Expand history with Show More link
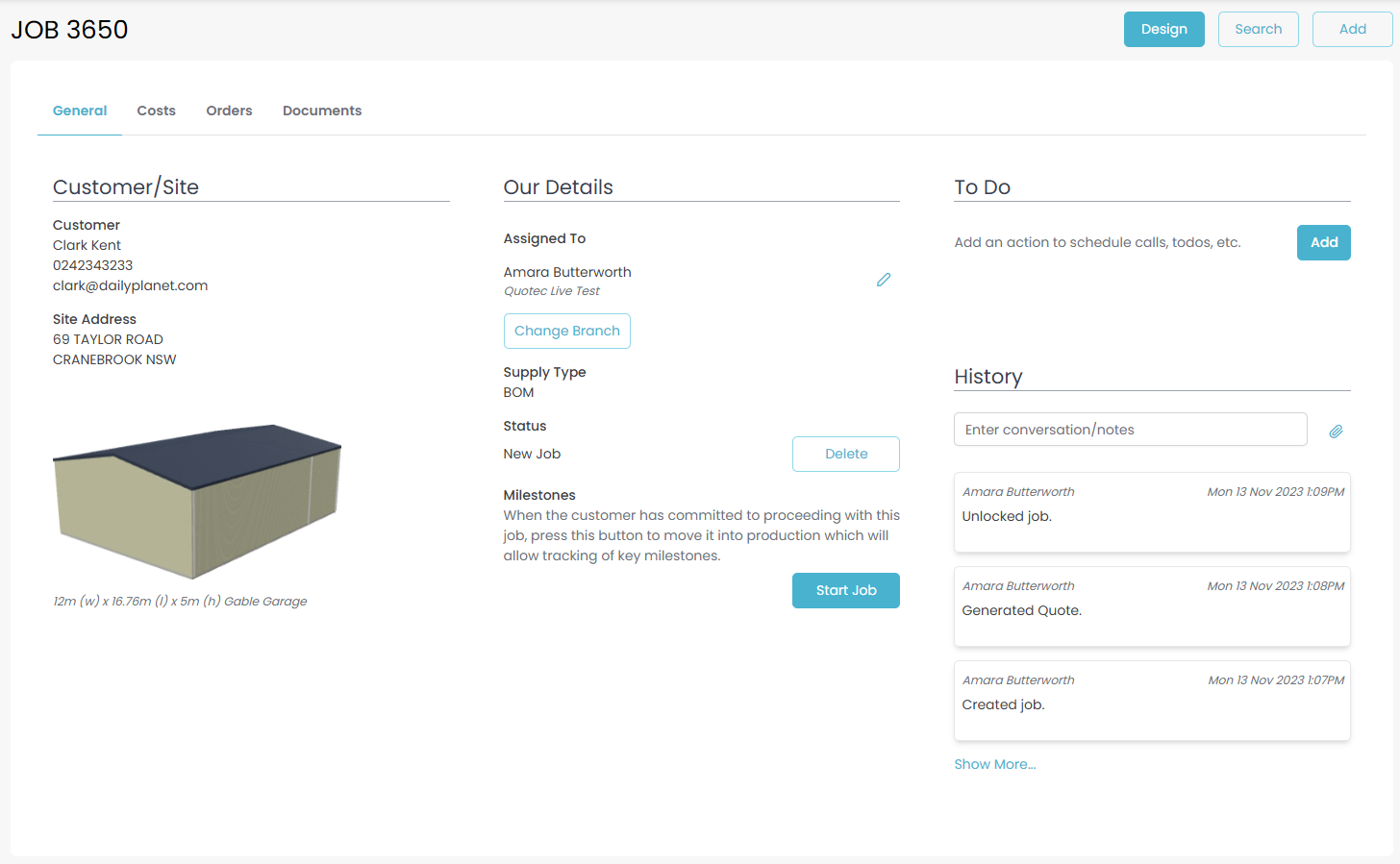1400x864 pixels. [x=994, y=764]
